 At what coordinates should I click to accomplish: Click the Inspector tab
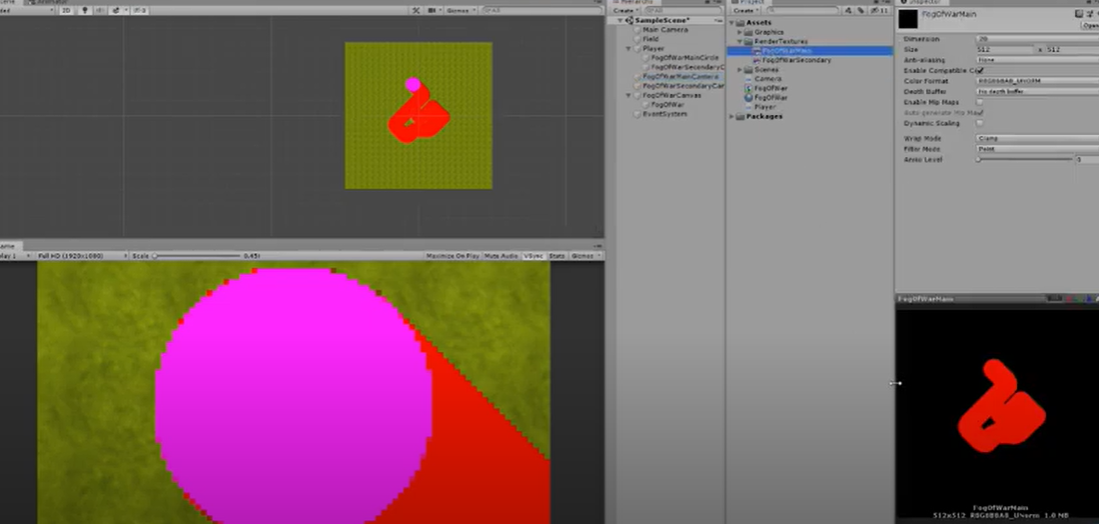pyautogui.click(x=924, y=2)
